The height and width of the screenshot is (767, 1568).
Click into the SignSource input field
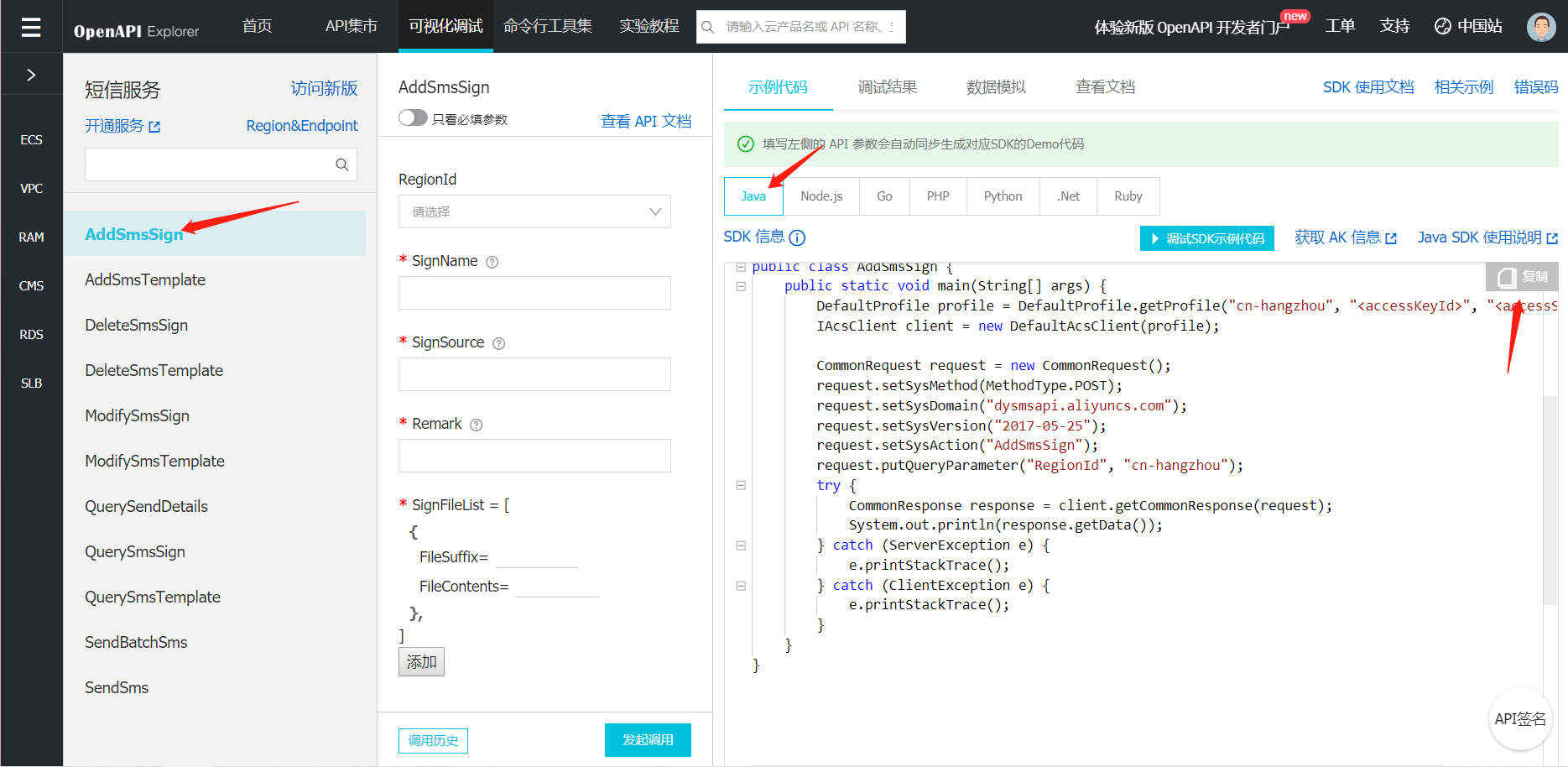534,374
